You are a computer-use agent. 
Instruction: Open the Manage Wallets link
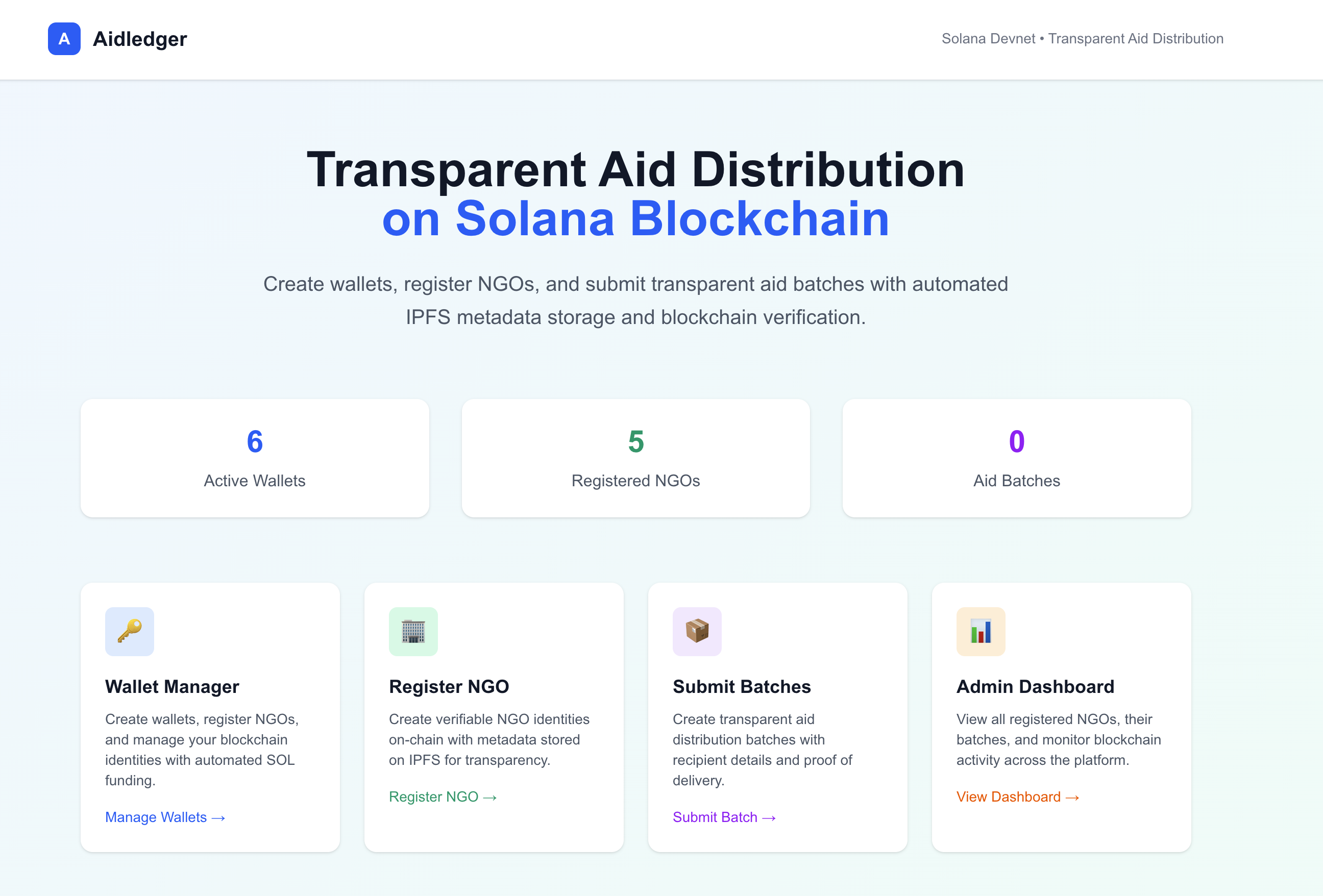pos(165,817)
